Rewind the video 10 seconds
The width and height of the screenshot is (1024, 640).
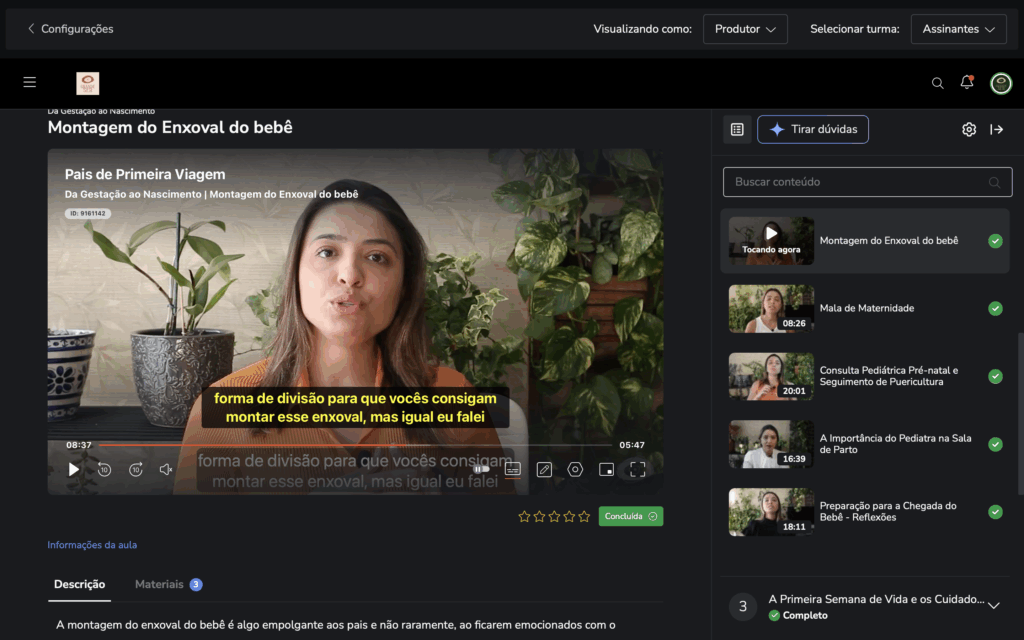pos(104,469)
